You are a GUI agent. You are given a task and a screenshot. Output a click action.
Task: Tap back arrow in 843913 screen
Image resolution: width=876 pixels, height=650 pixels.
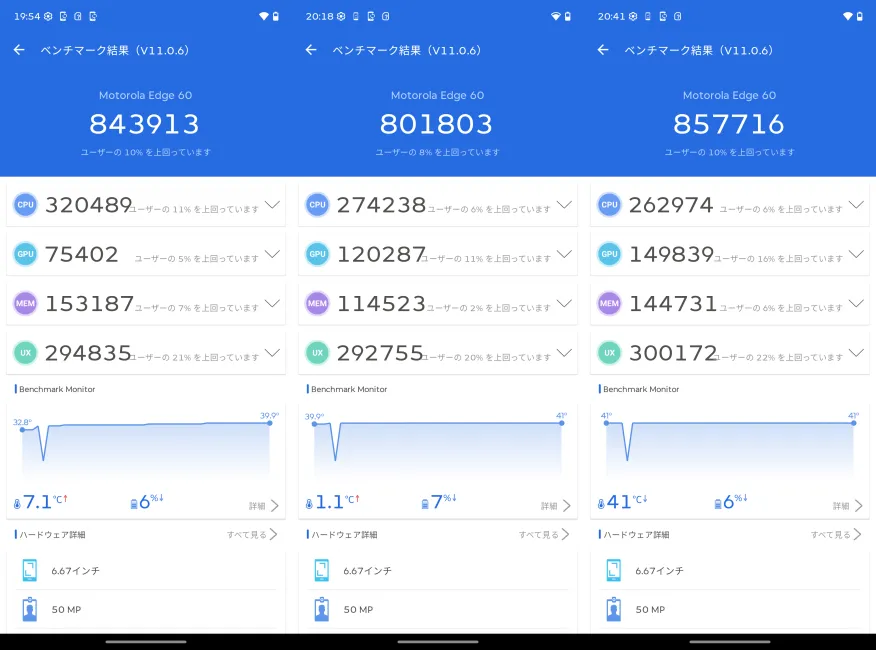click(19, 50)
